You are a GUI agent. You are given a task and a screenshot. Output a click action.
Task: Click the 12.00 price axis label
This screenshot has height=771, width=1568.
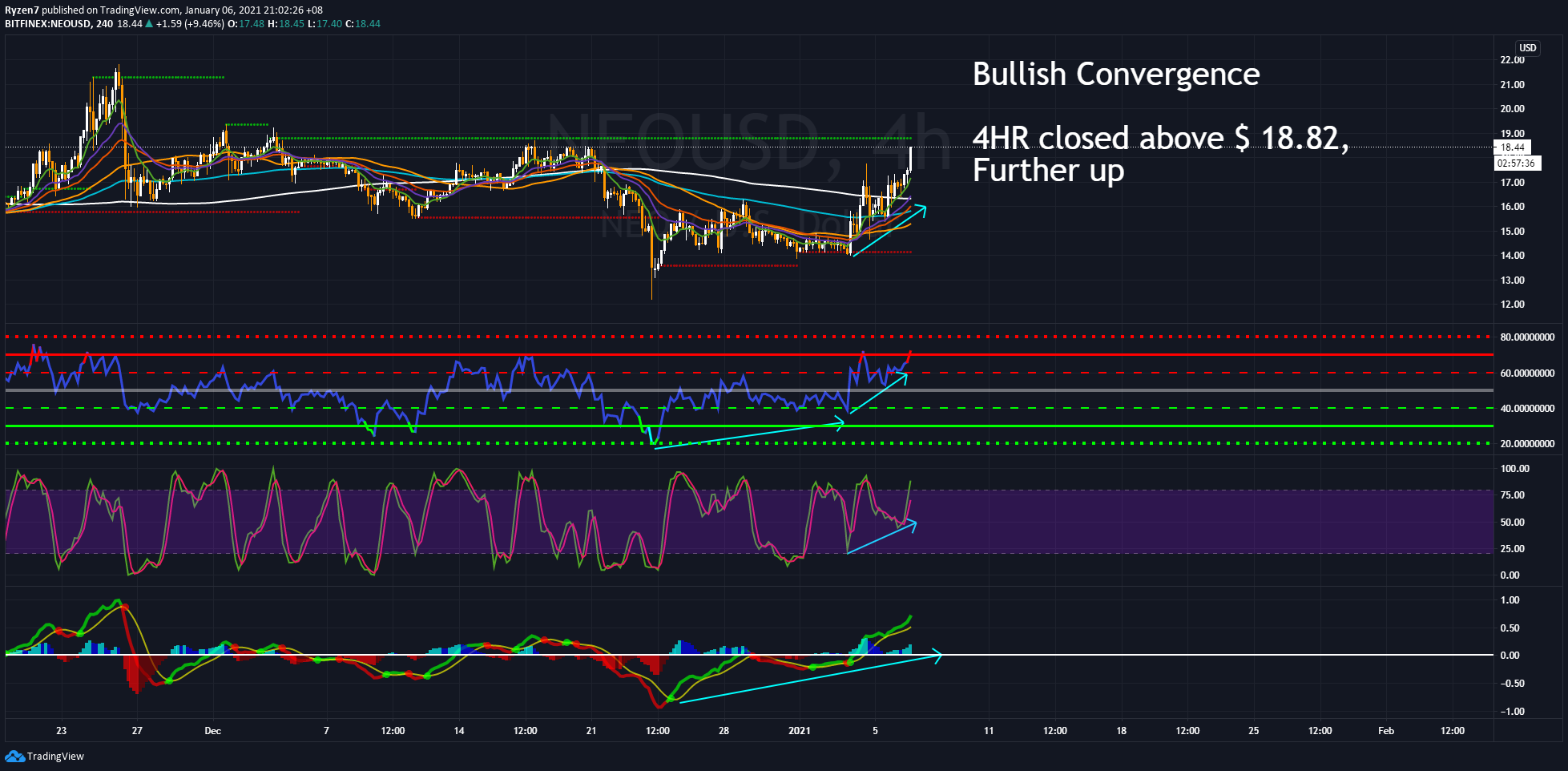coord(1513,305)
